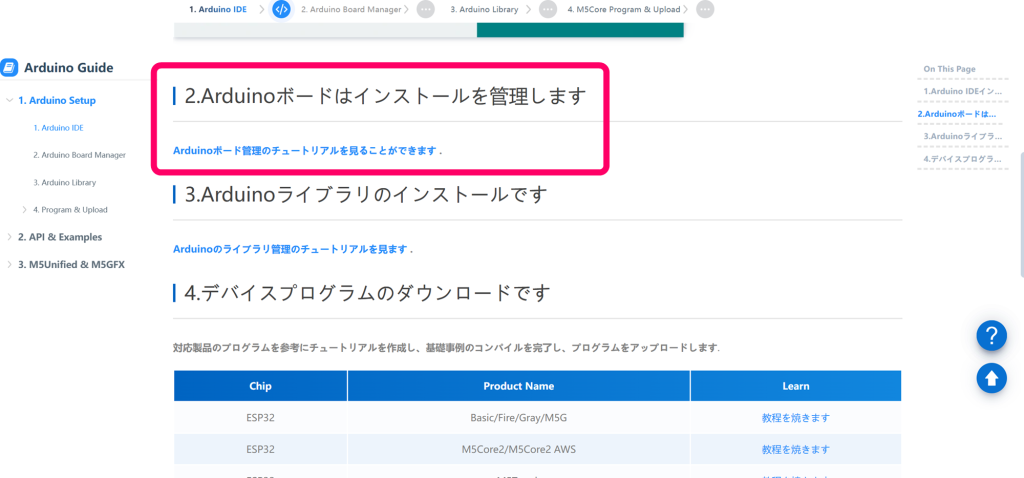Expand the 3. M5Unified & M5GFX section
Image resolution: width=1024 pixels, height=478 pixels.
coord(9,264)
